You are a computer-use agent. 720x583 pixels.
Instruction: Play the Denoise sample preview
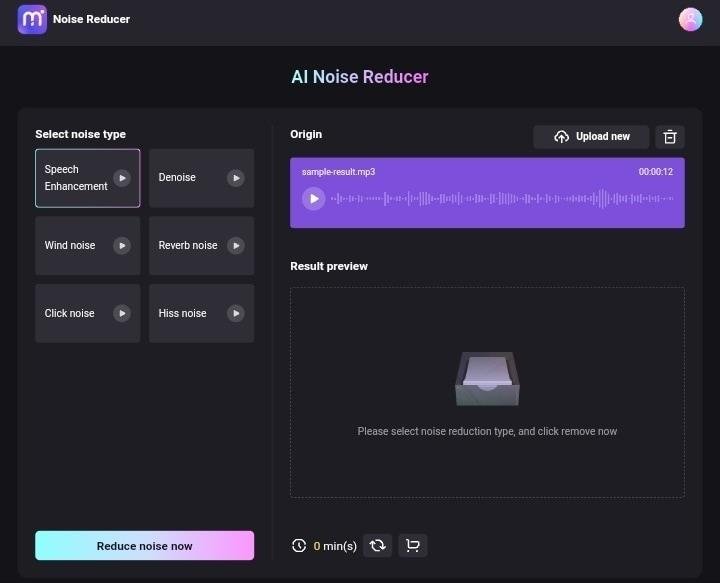236,178
